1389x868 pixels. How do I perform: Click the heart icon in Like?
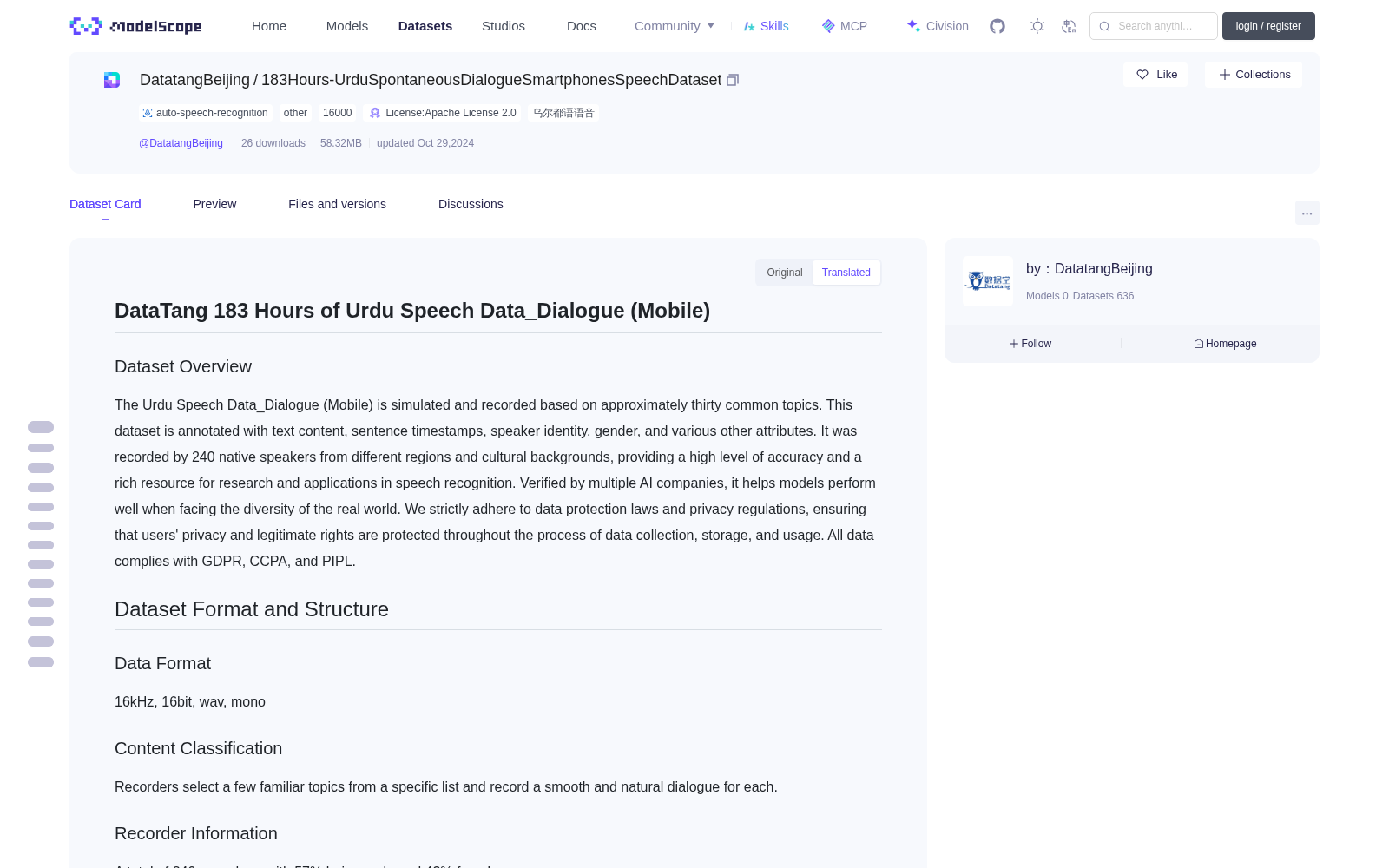point(1142,75)
